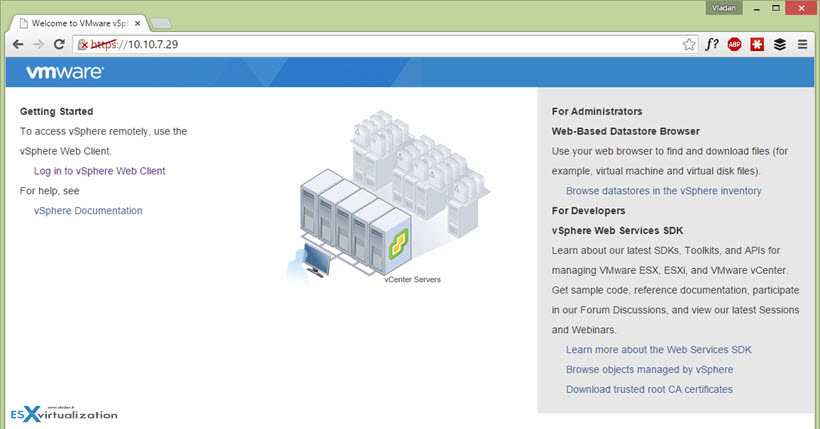Reload the page with the refresh icon
Image resolution: width=820 pixels, height=429 pixels.
click(x=59, y=44)
